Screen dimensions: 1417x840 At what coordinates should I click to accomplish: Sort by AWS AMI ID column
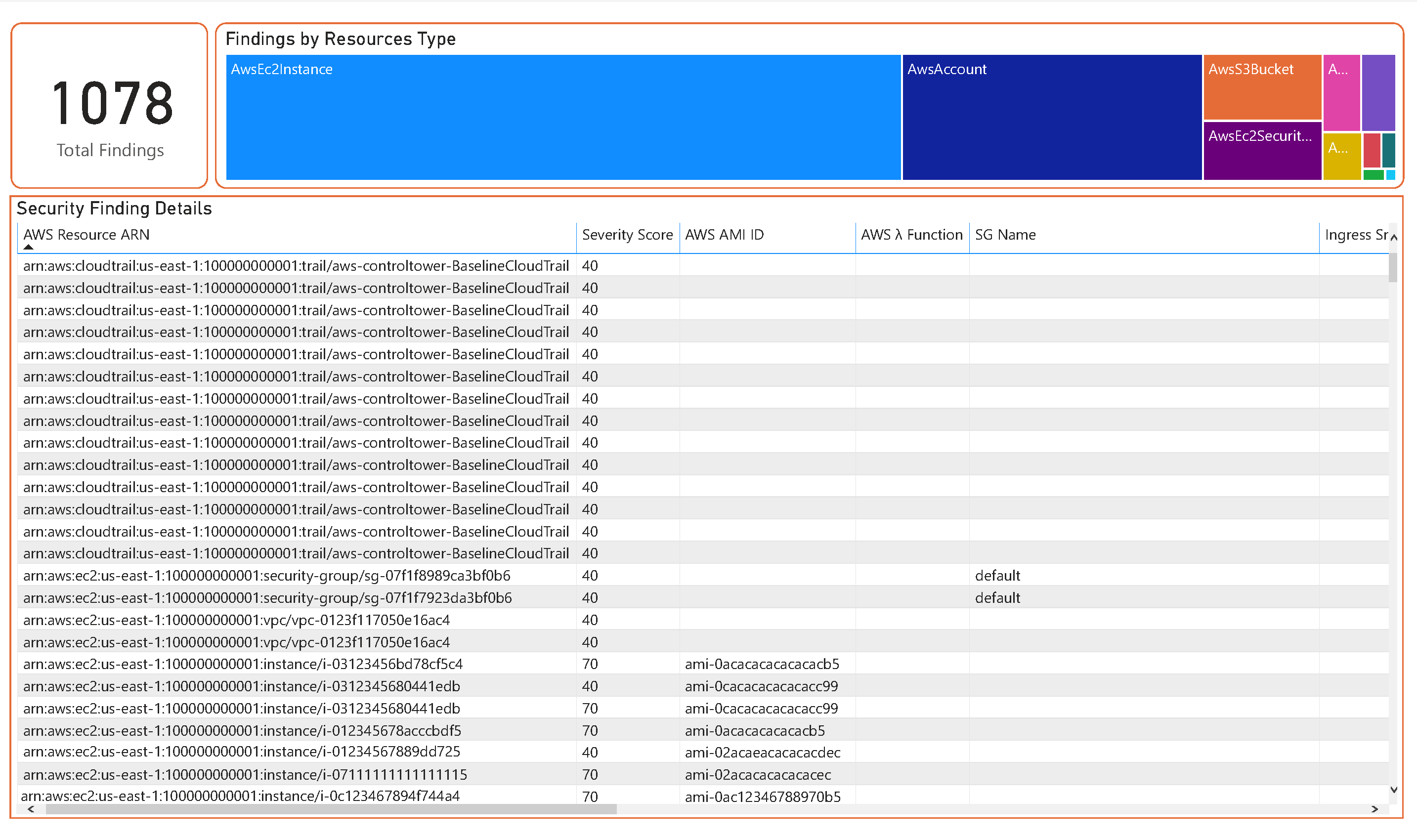click(x=724, y=235)
